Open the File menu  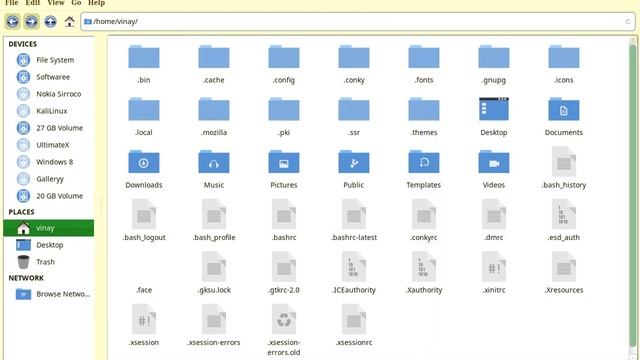(x=11, y=3)
